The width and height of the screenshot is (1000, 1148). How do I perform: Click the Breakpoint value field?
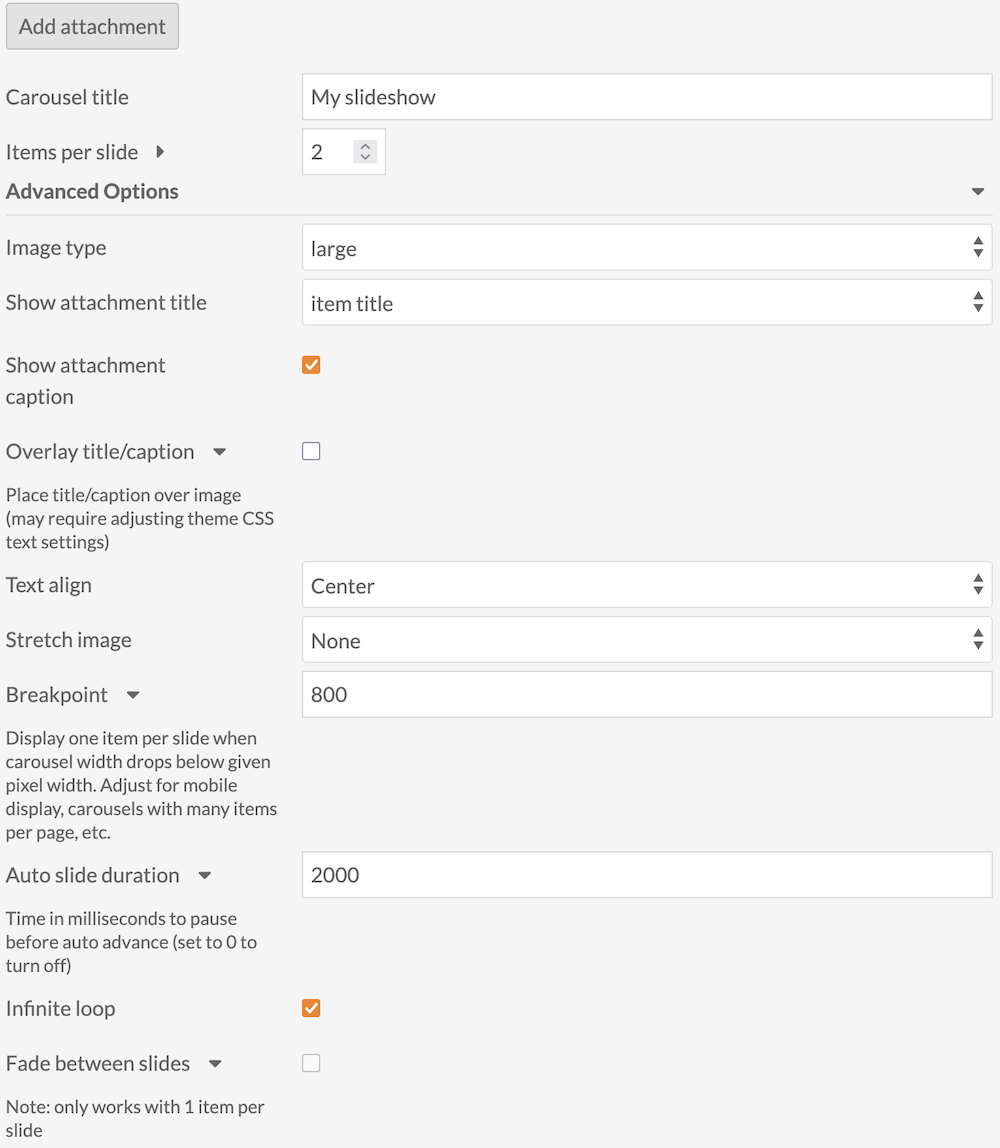point(647,694)
